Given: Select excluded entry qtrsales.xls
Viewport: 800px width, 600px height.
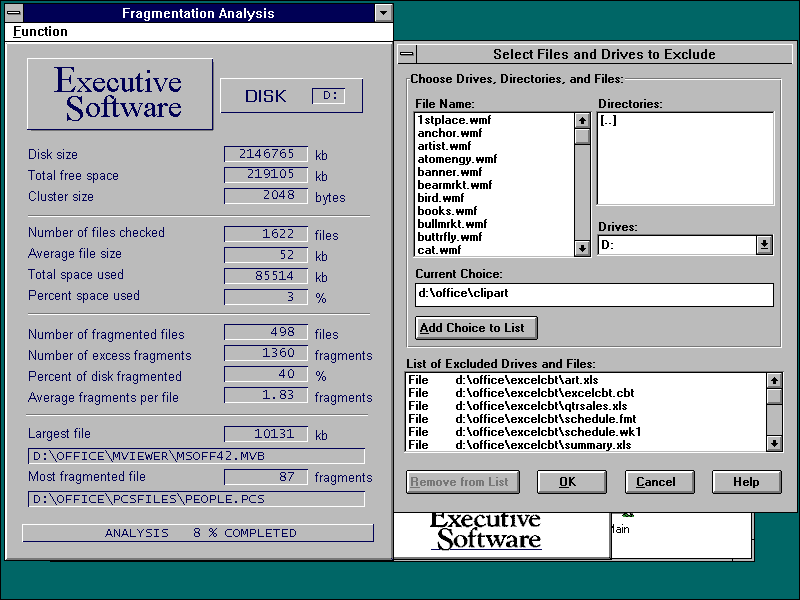Looking at the screenshot, I should pos(585,406).
